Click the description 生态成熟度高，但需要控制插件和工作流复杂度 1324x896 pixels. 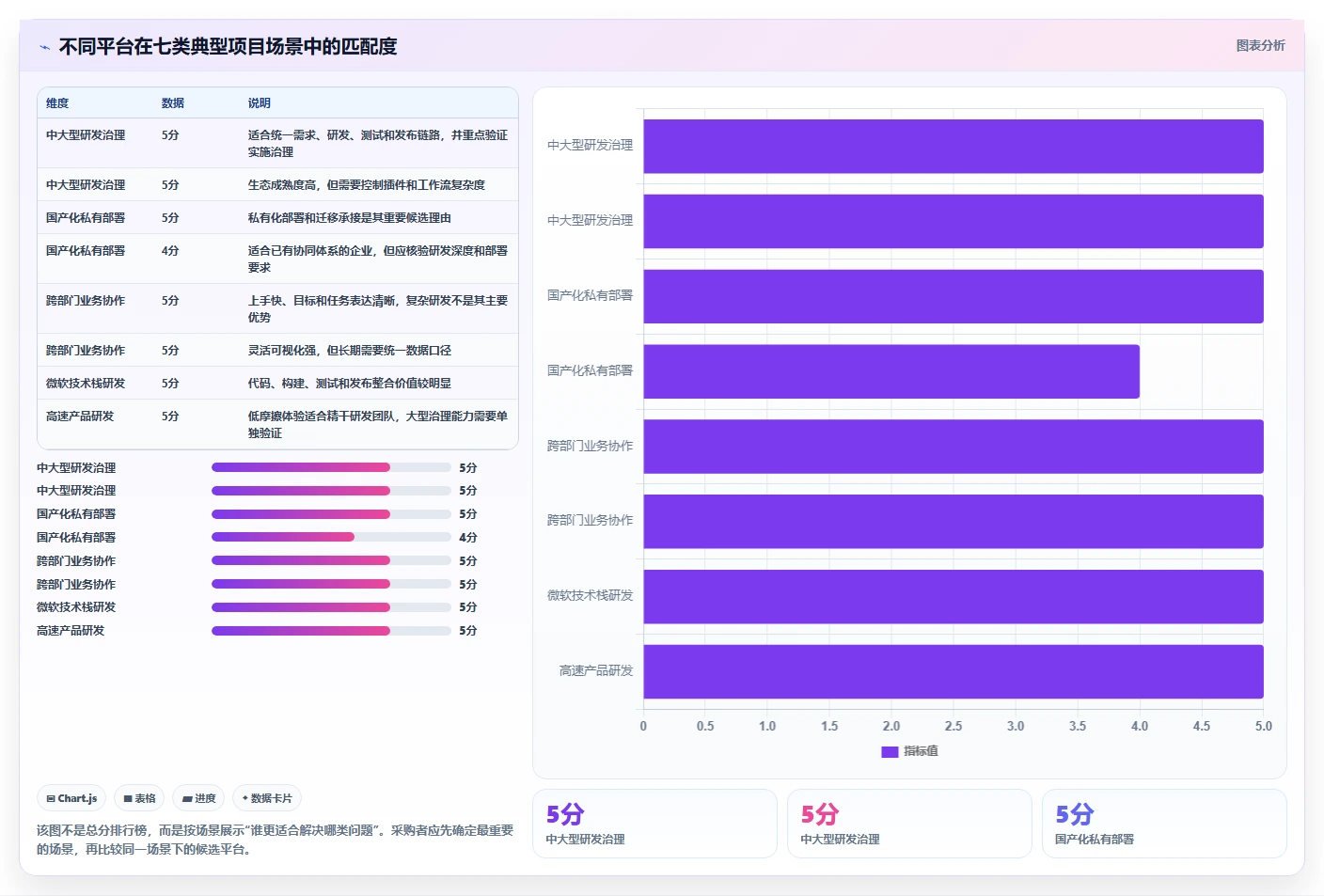[x=367, y=185]
